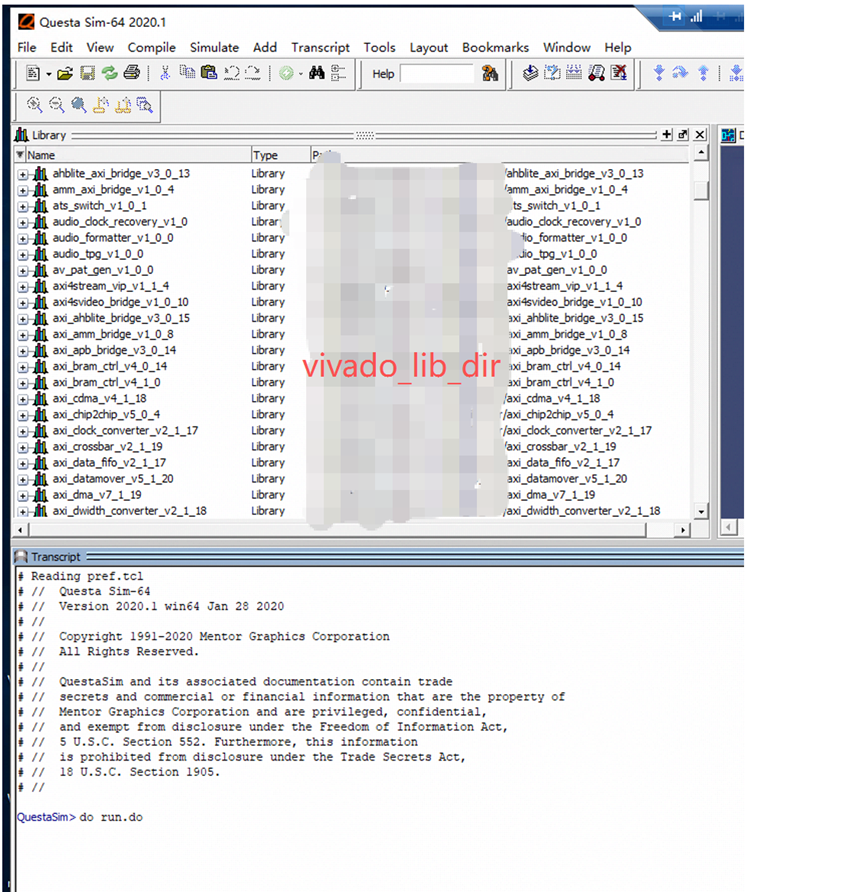This screenshot has width=865, height=892.
Task: Click the Transcript panel title
Action: pos(55,557)
